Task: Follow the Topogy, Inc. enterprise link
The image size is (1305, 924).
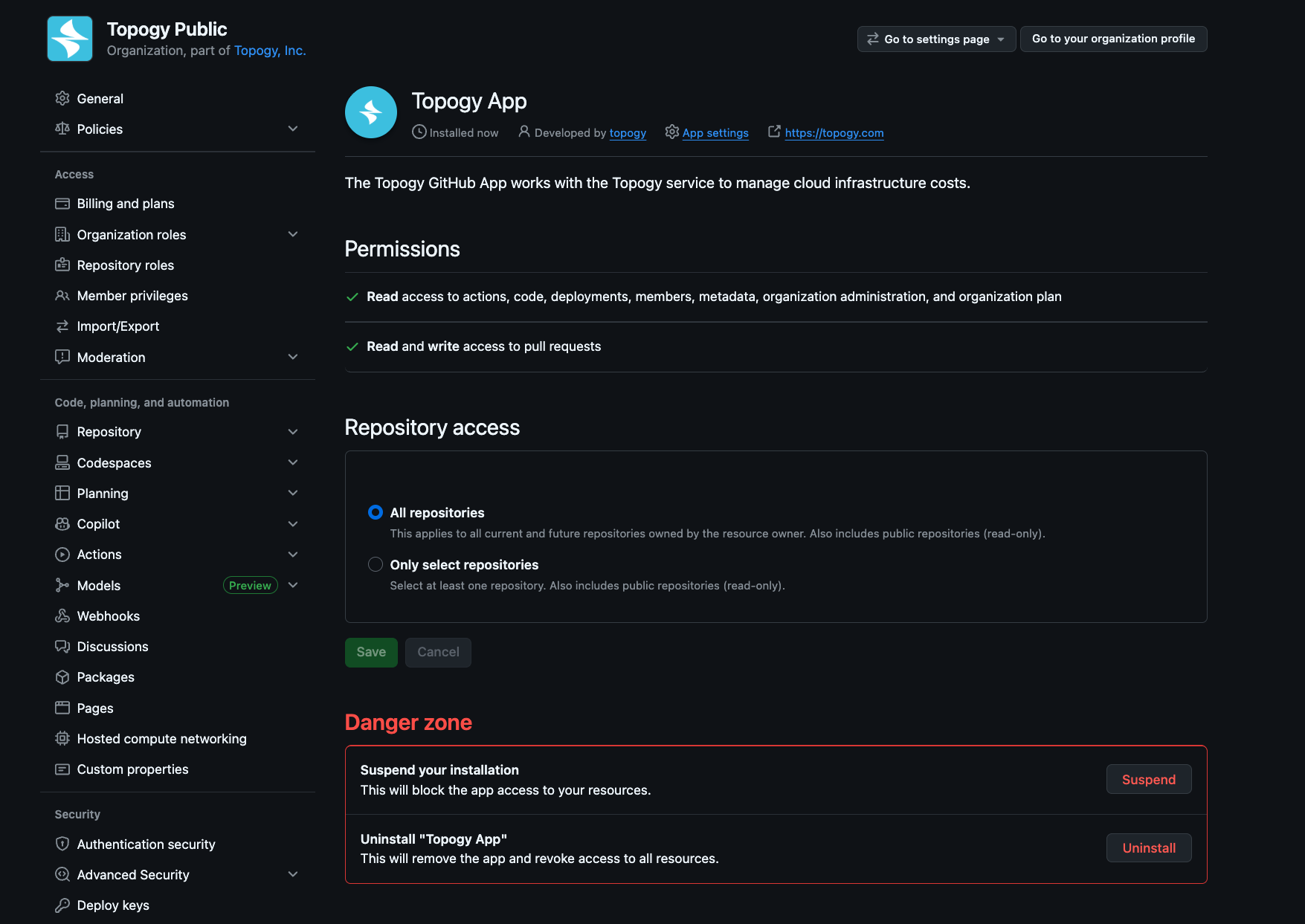Action: pyautogui.click(x=270, y=51)
